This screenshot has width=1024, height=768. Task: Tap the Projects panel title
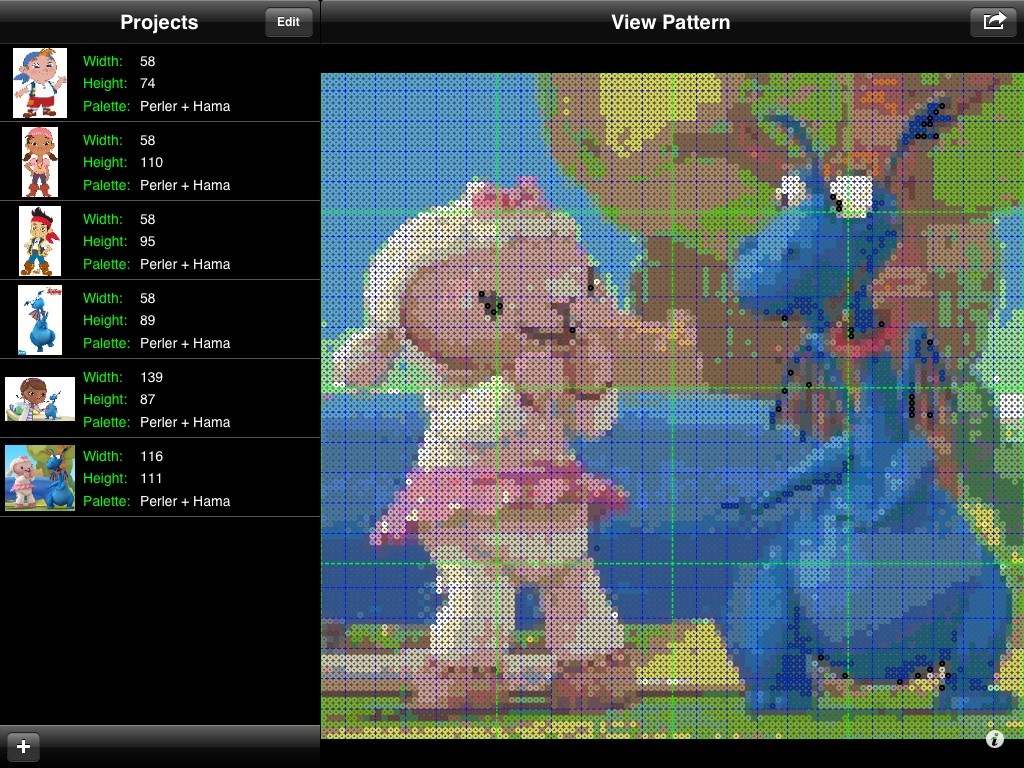point(159,22)
